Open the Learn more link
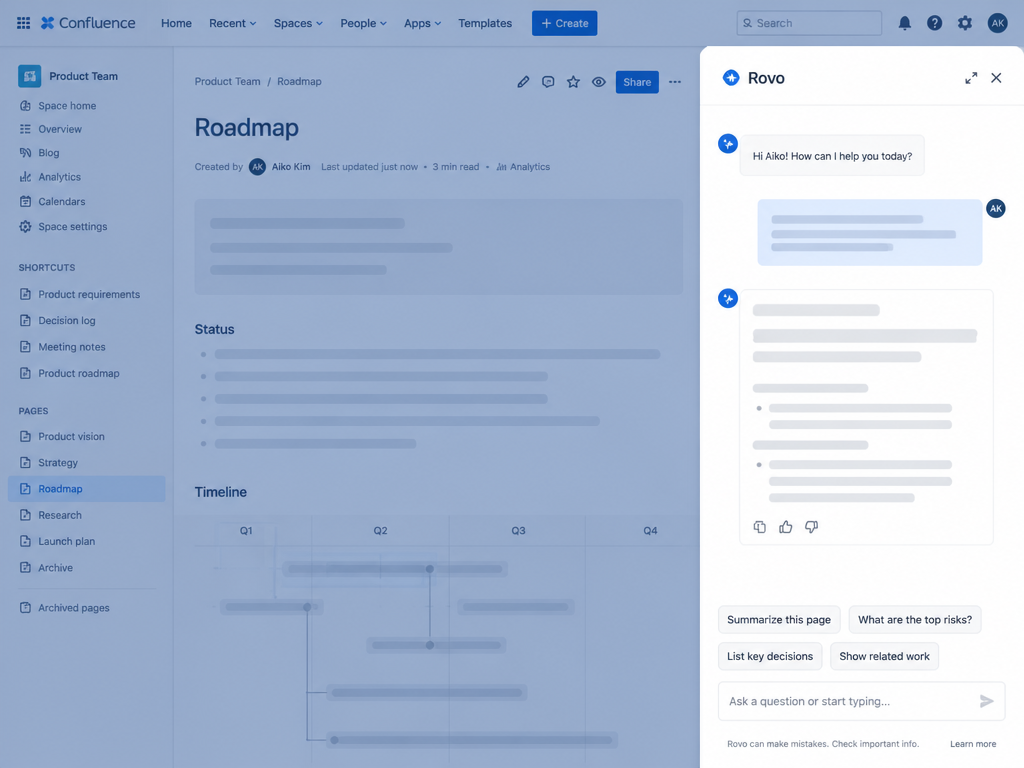The width and height of the screenshot is (1024, 768). click(973, 744)
